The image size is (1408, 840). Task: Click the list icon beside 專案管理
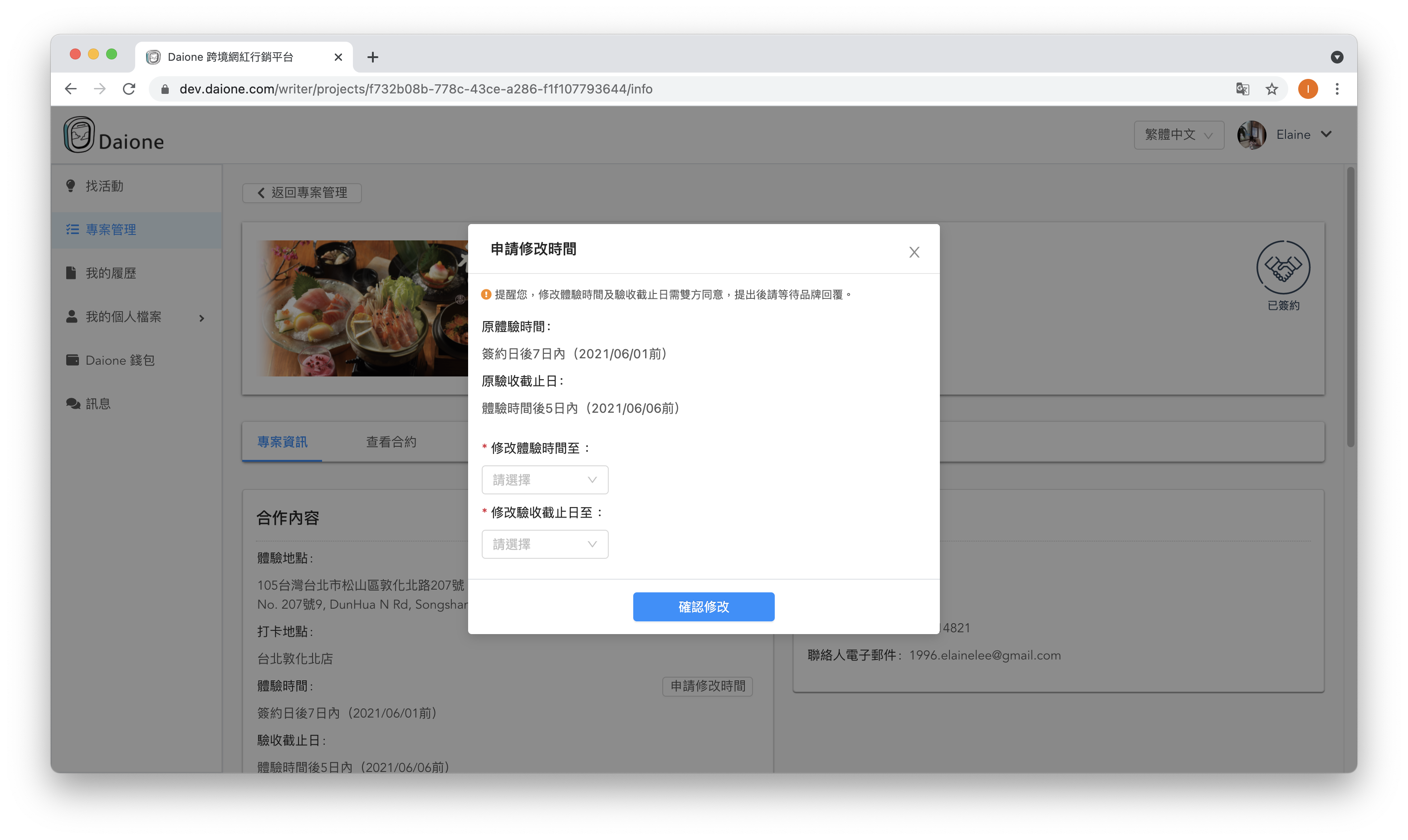point(72,229)
